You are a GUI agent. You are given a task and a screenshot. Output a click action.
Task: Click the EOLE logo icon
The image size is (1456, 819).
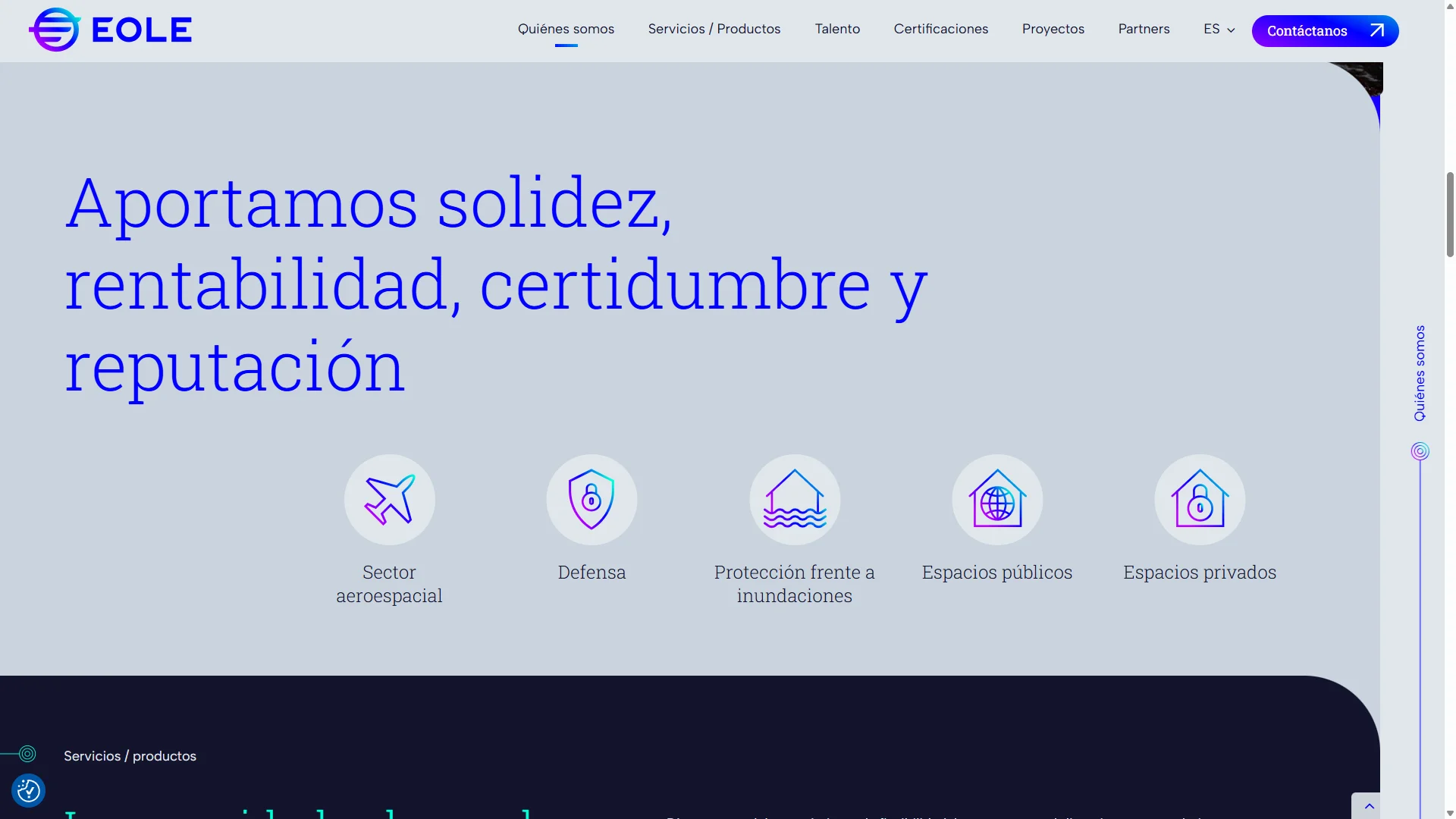coord(55,30)
